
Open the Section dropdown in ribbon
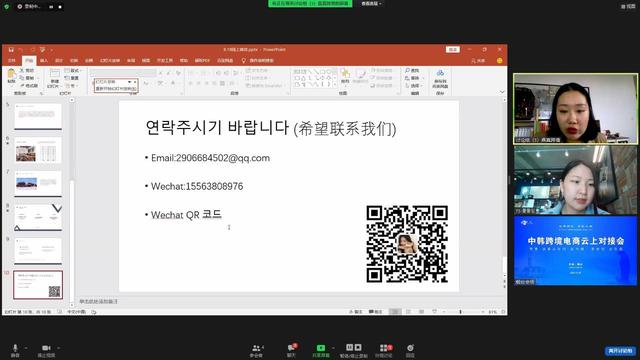pos(71,86)
